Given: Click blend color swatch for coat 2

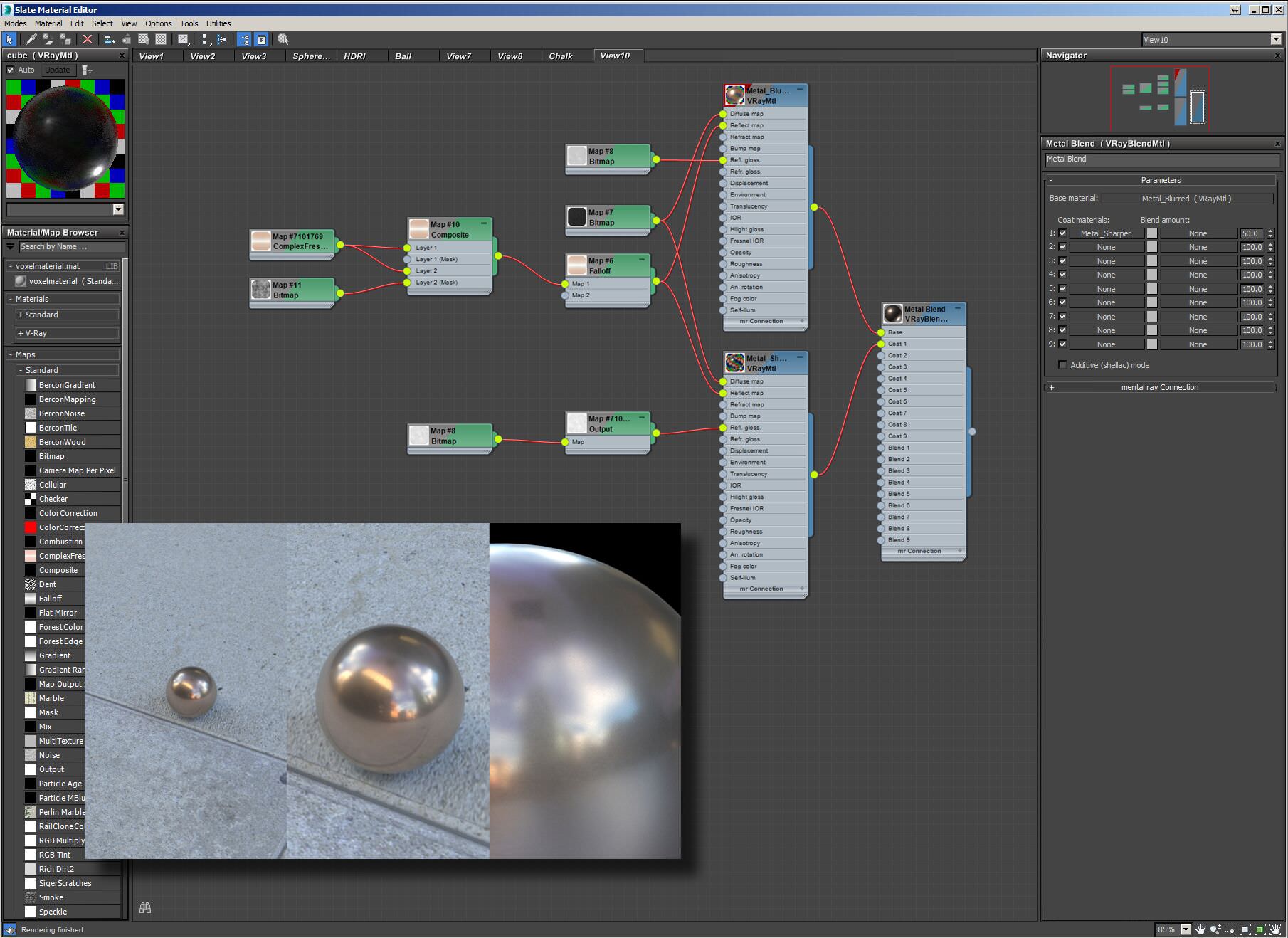Looking at the screenshot, I should point(1151,247).
